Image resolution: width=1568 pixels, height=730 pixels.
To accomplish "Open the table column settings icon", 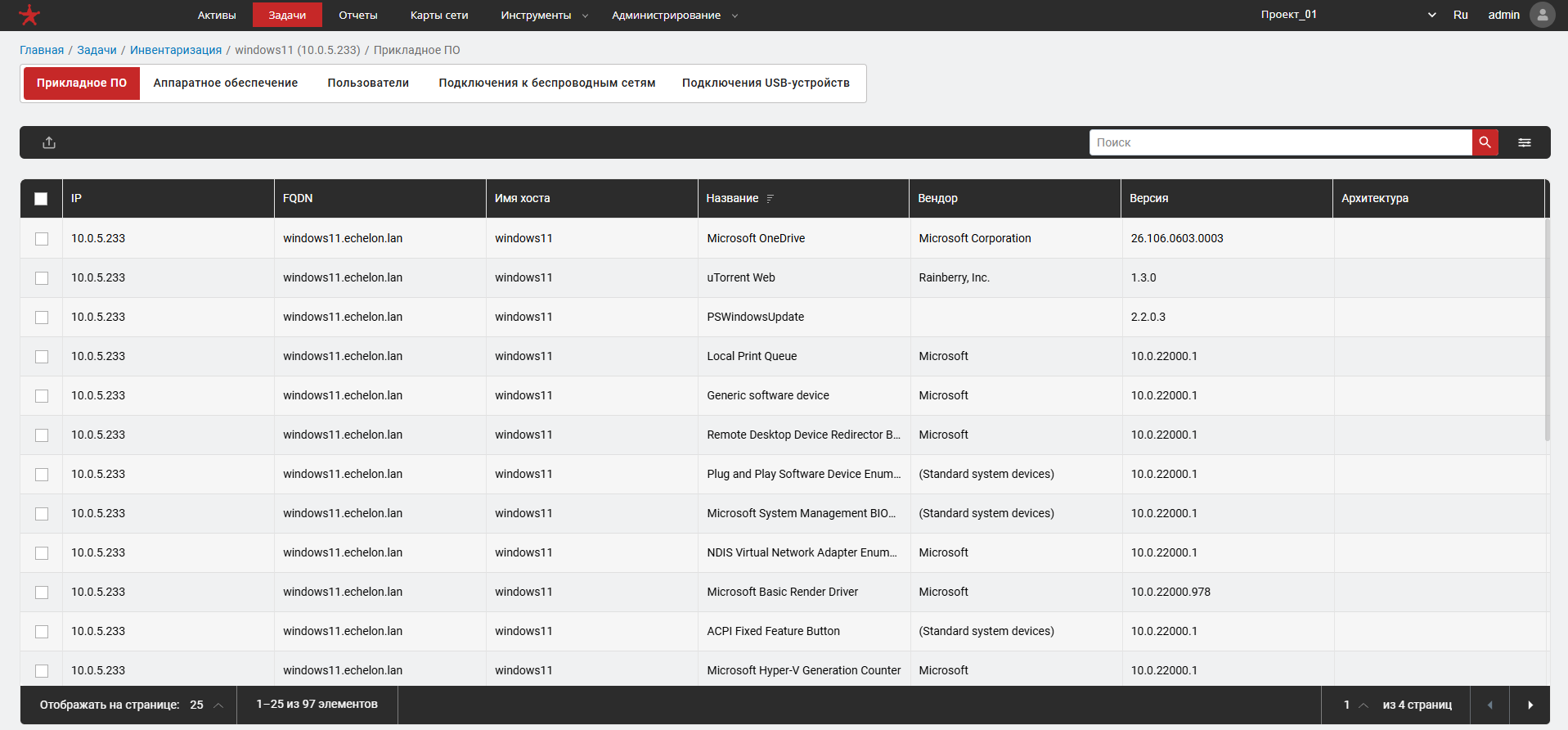I will [1525, 142].
